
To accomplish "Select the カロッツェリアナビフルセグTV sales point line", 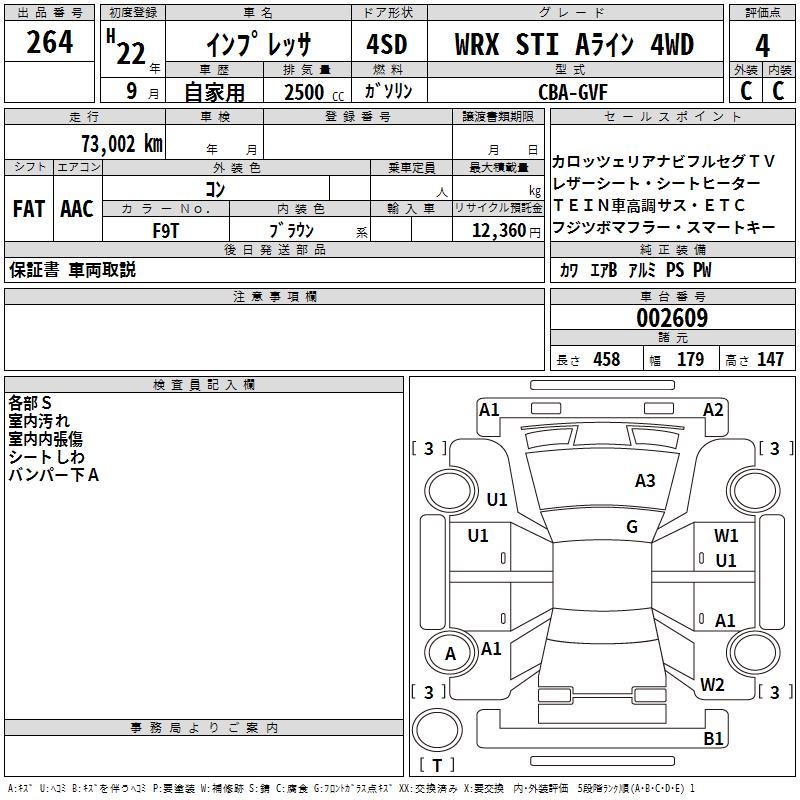I will click(663, 162).
